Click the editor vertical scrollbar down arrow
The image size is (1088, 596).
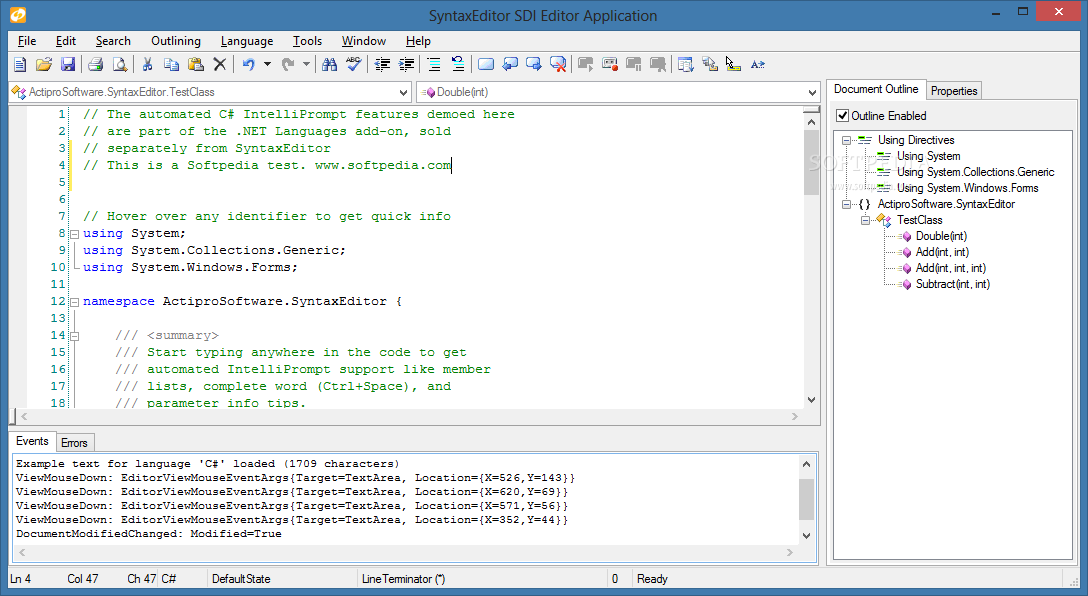(811, 400)
